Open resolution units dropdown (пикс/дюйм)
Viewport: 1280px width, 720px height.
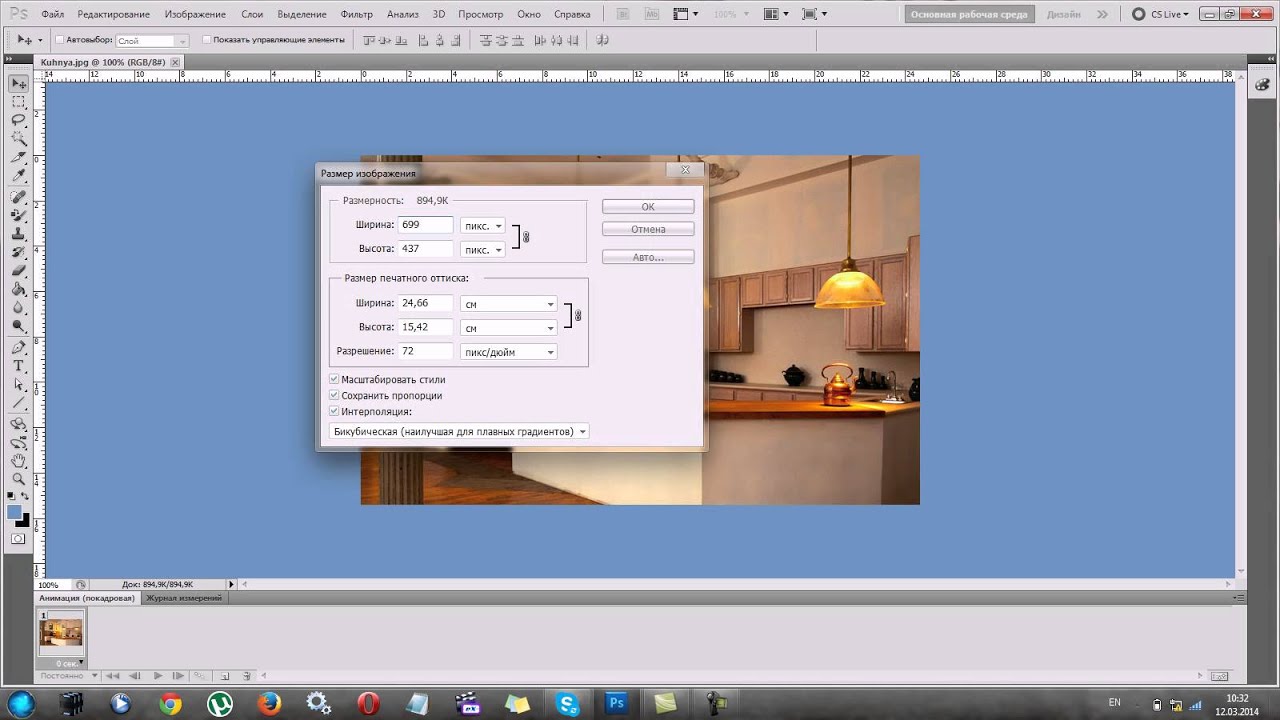point(508,352)
